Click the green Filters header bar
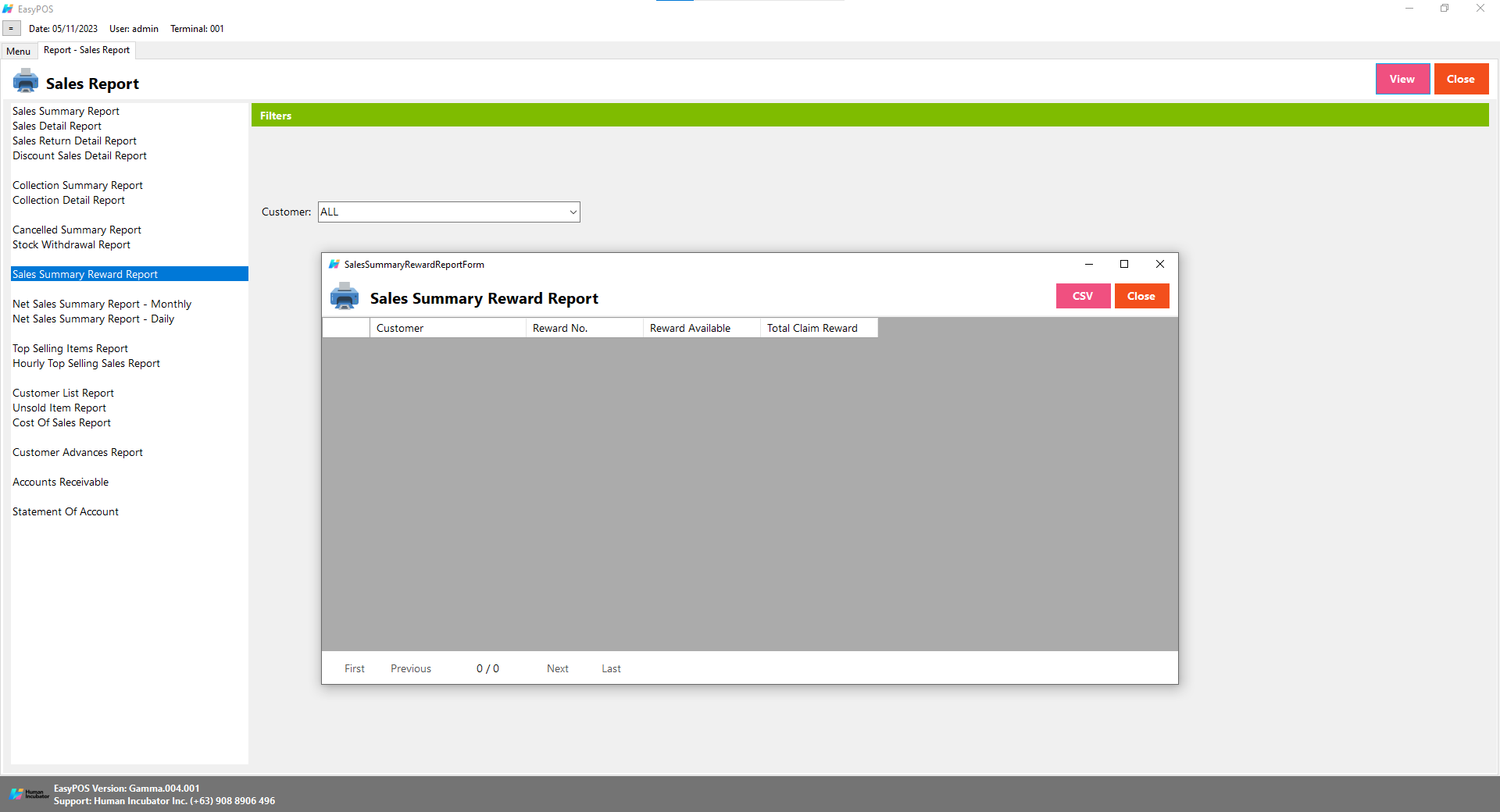 [x=870, y=115]
